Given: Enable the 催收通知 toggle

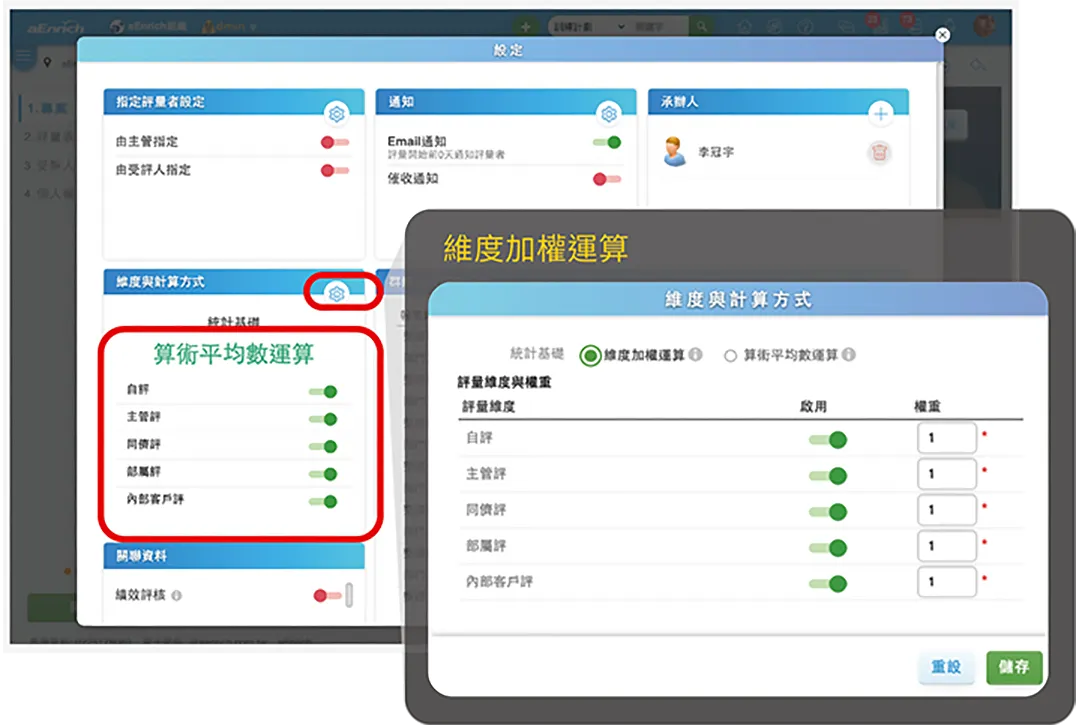Looking at the screenshot, I should pyautogui.click(x=607, y=179).
